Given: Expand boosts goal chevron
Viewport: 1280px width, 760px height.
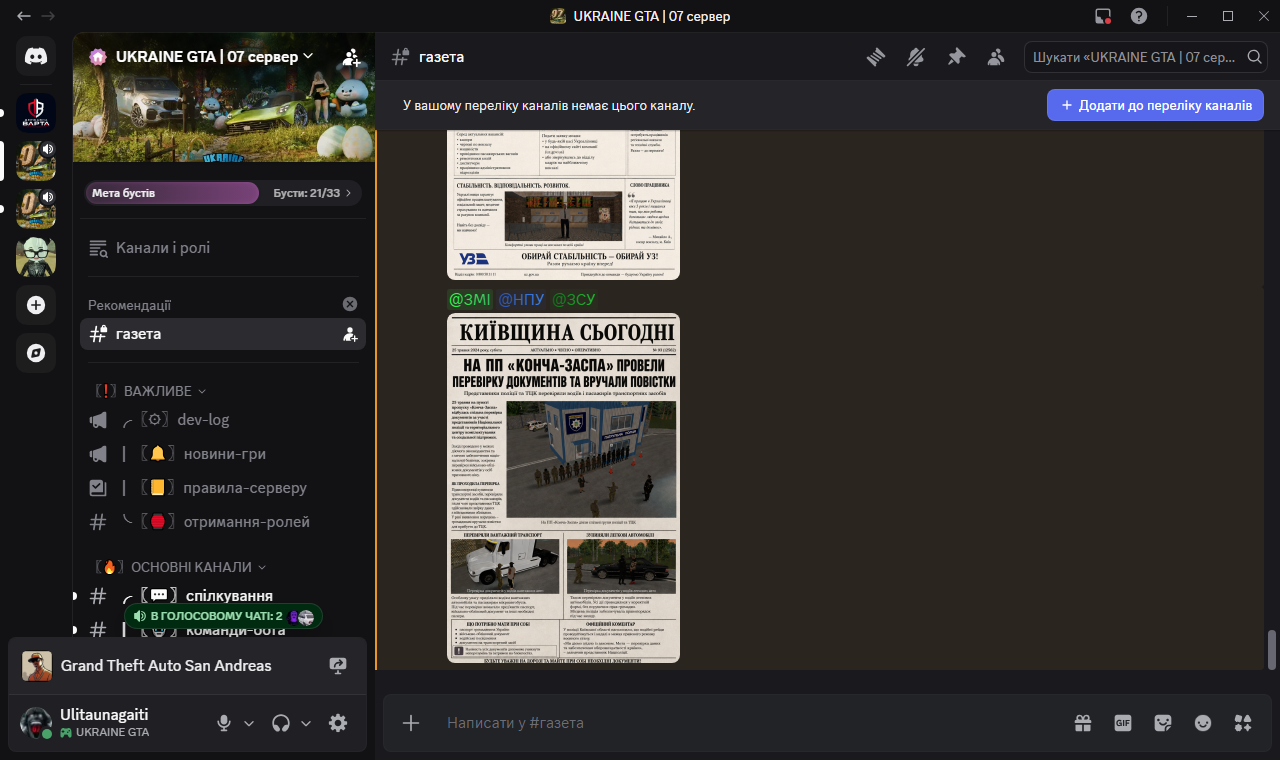Looking at the screenshot, I should pyautogui.click(x=348, y=193).
